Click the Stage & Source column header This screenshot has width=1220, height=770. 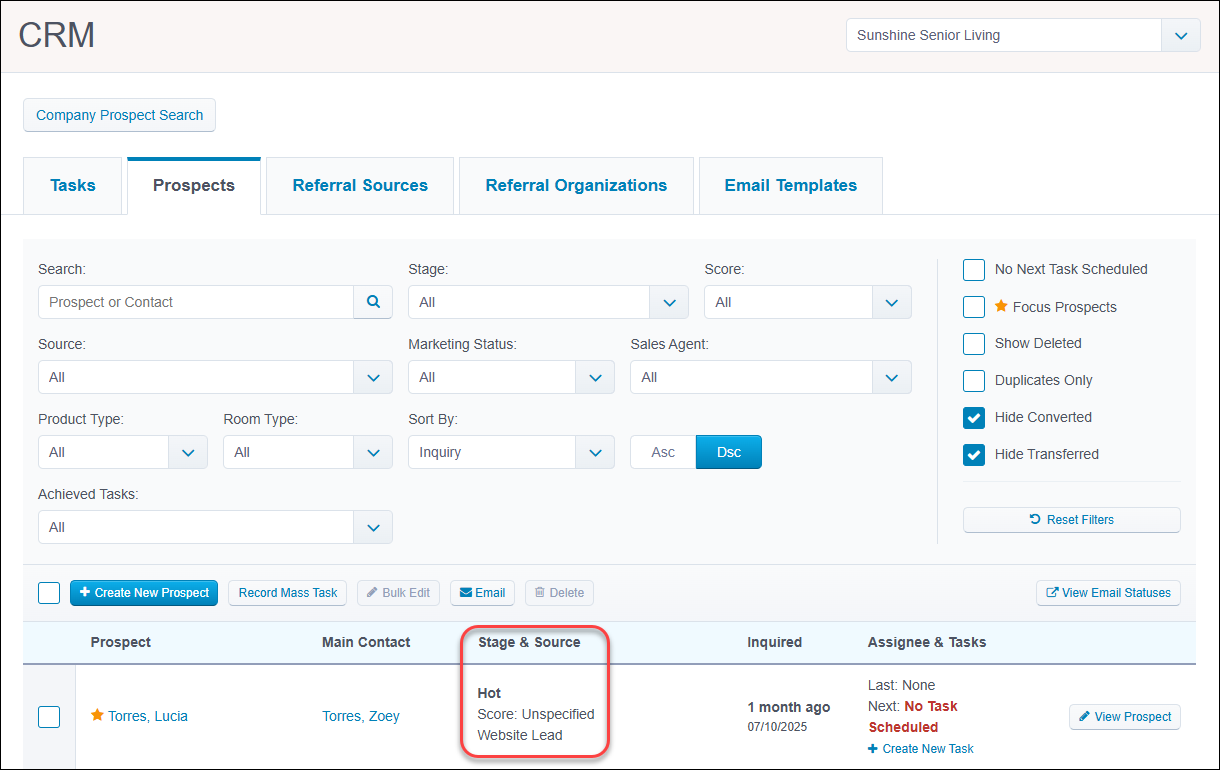pyautogui.click(x=529, y=642)
